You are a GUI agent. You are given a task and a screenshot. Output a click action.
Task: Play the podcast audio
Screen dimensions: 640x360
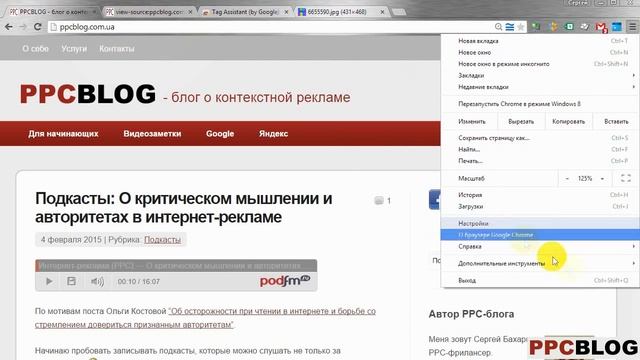click(49, 281)
